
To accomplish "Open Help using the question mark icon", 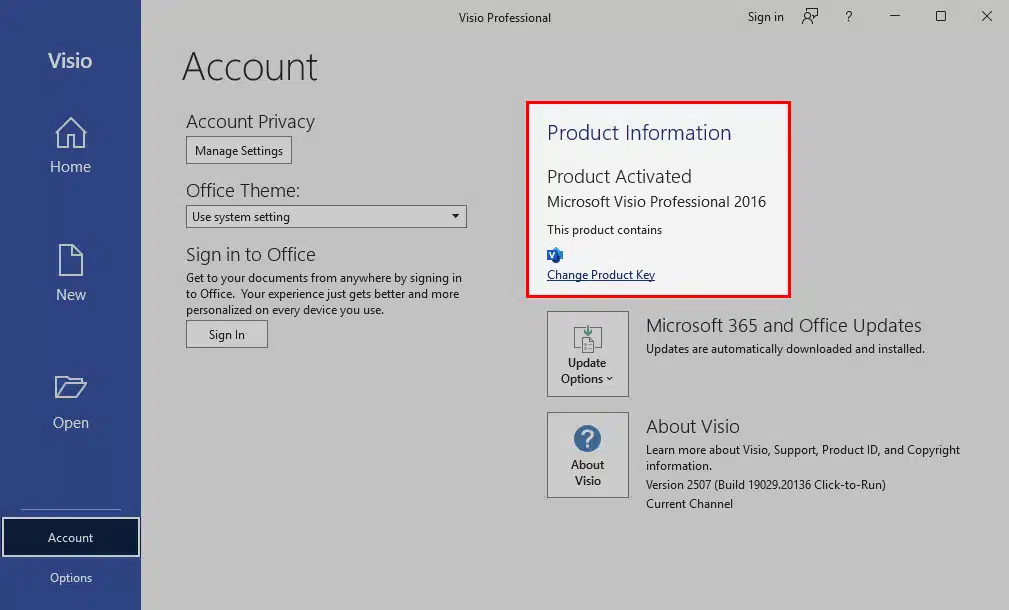I will tap(849, 17).
